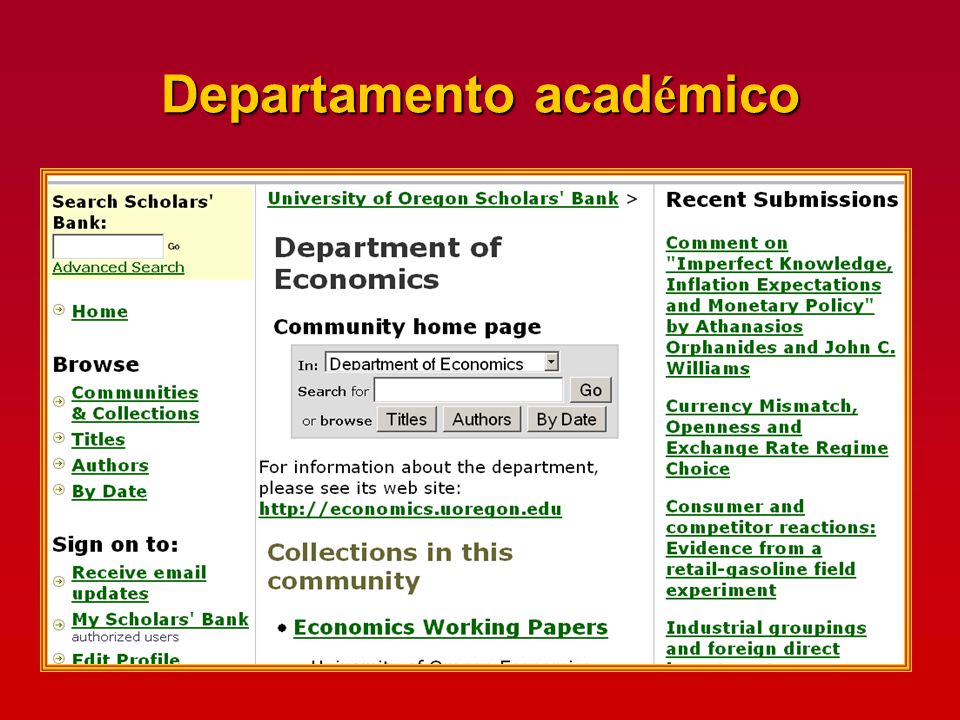Screen dimensions: 960x720
Task: Click the Advanced Search link
Action: point(118,267)
